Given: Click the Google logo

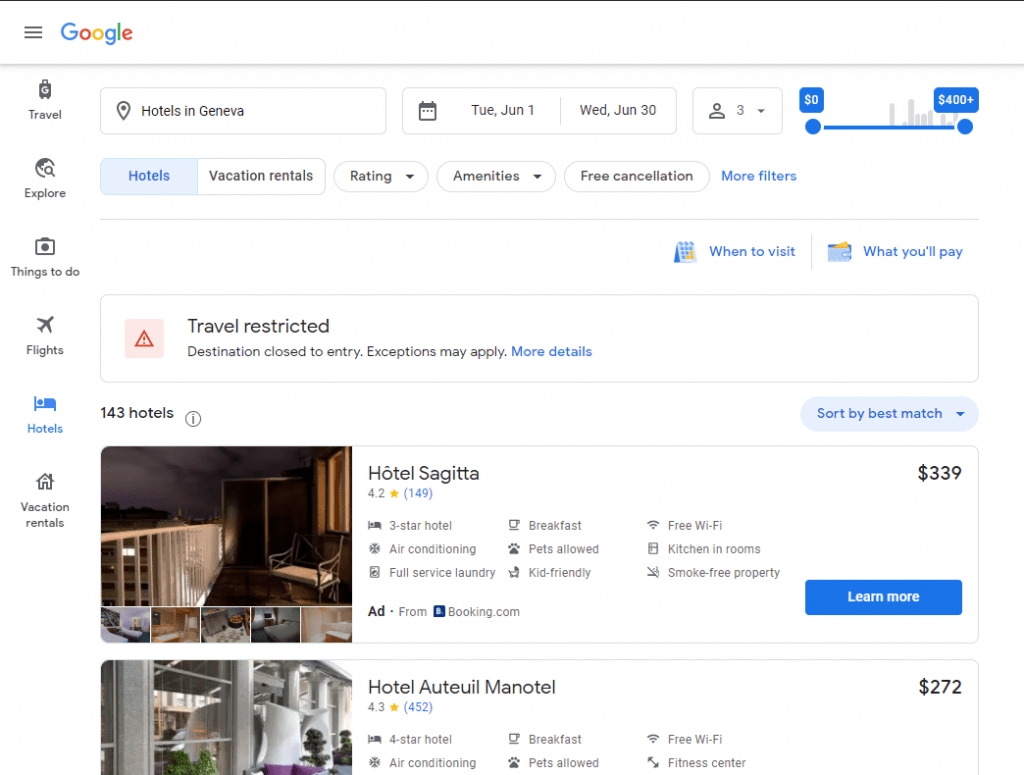Looking at the screenshot, I should pyautogui.click(x=97, y=33).
